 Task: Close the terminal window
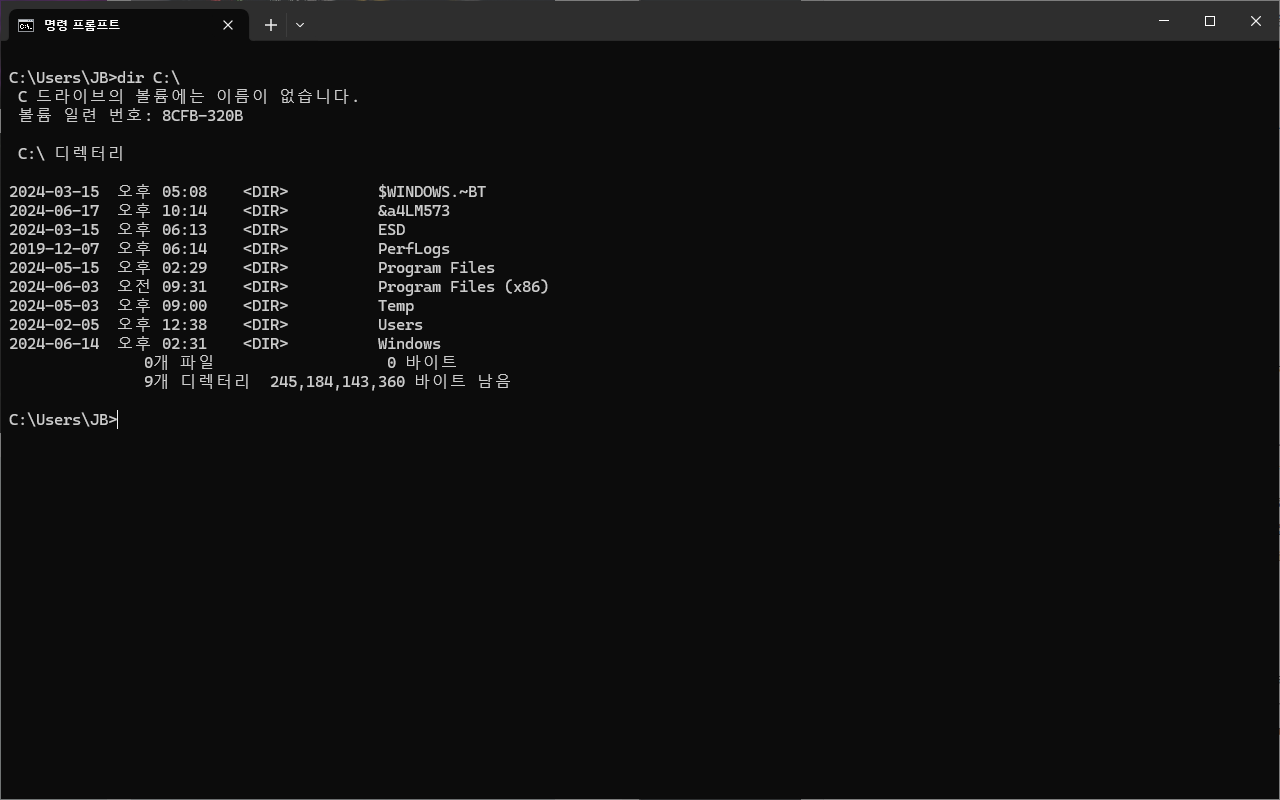(1256, 21)
